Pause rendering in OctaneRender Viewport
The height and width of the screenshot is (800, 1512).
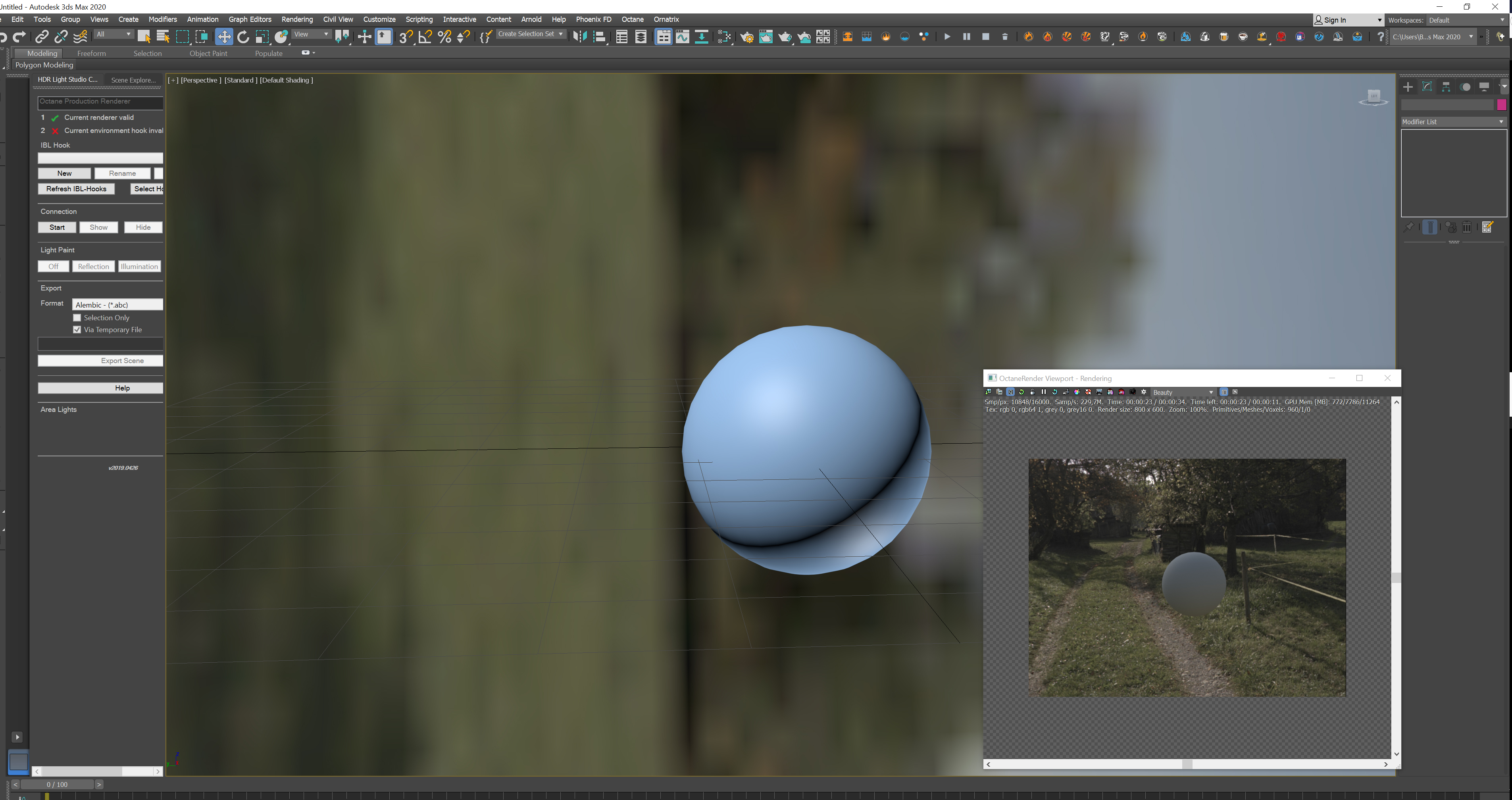pyautogui.click(x=1044, y=392)
